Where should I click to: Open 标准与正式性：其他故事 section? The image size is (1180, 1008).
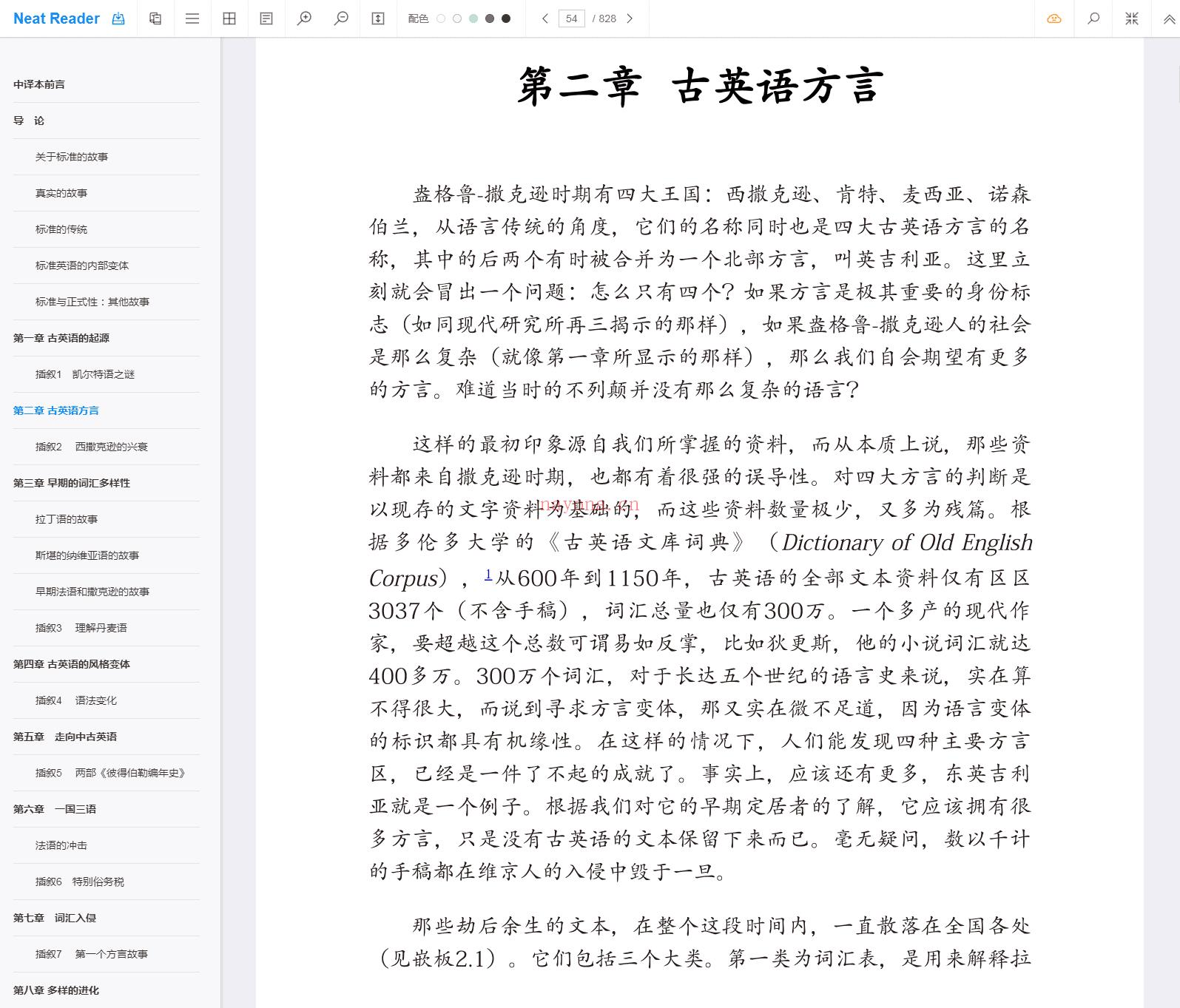tap(92, 302)
